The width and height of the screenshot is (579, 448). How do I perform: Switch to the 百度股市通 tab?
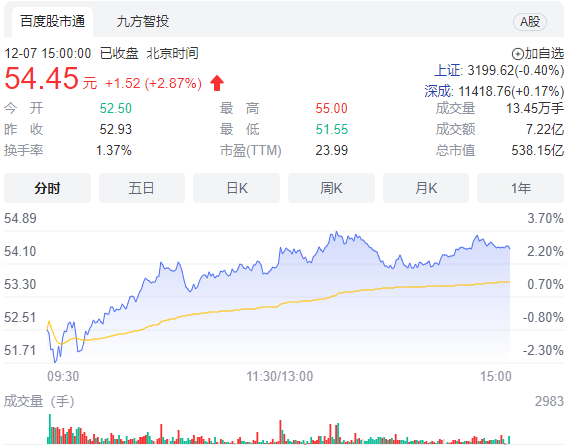(52, 21)
